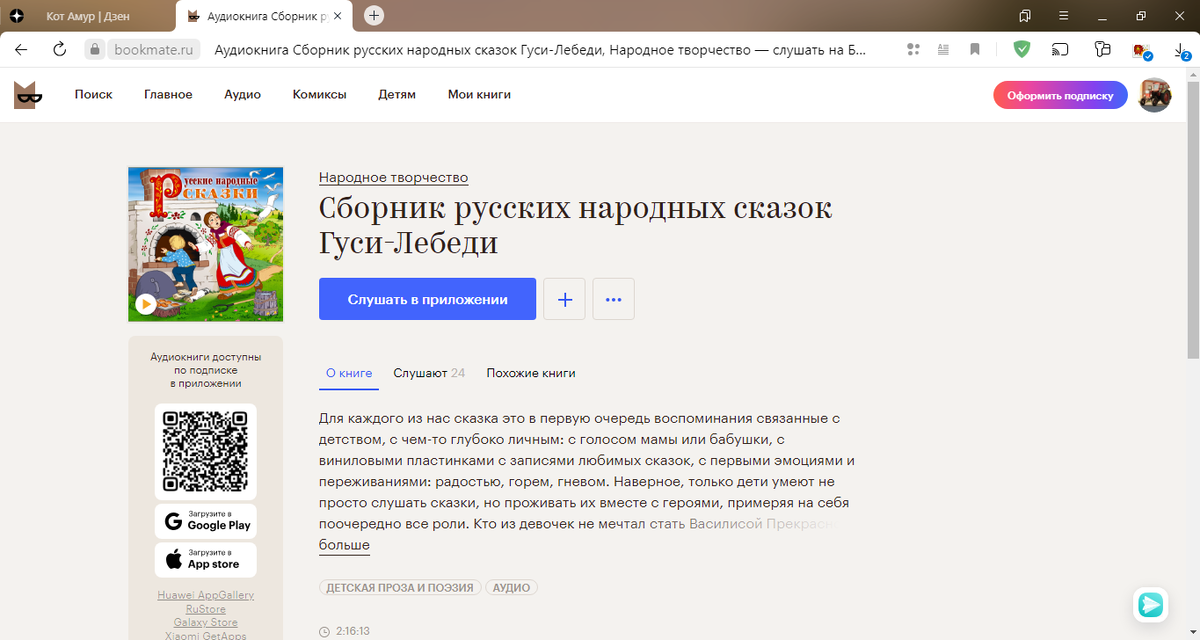Click the QR code image
This screenshot has height=640, width=1200.
click(x=206, y=451)
